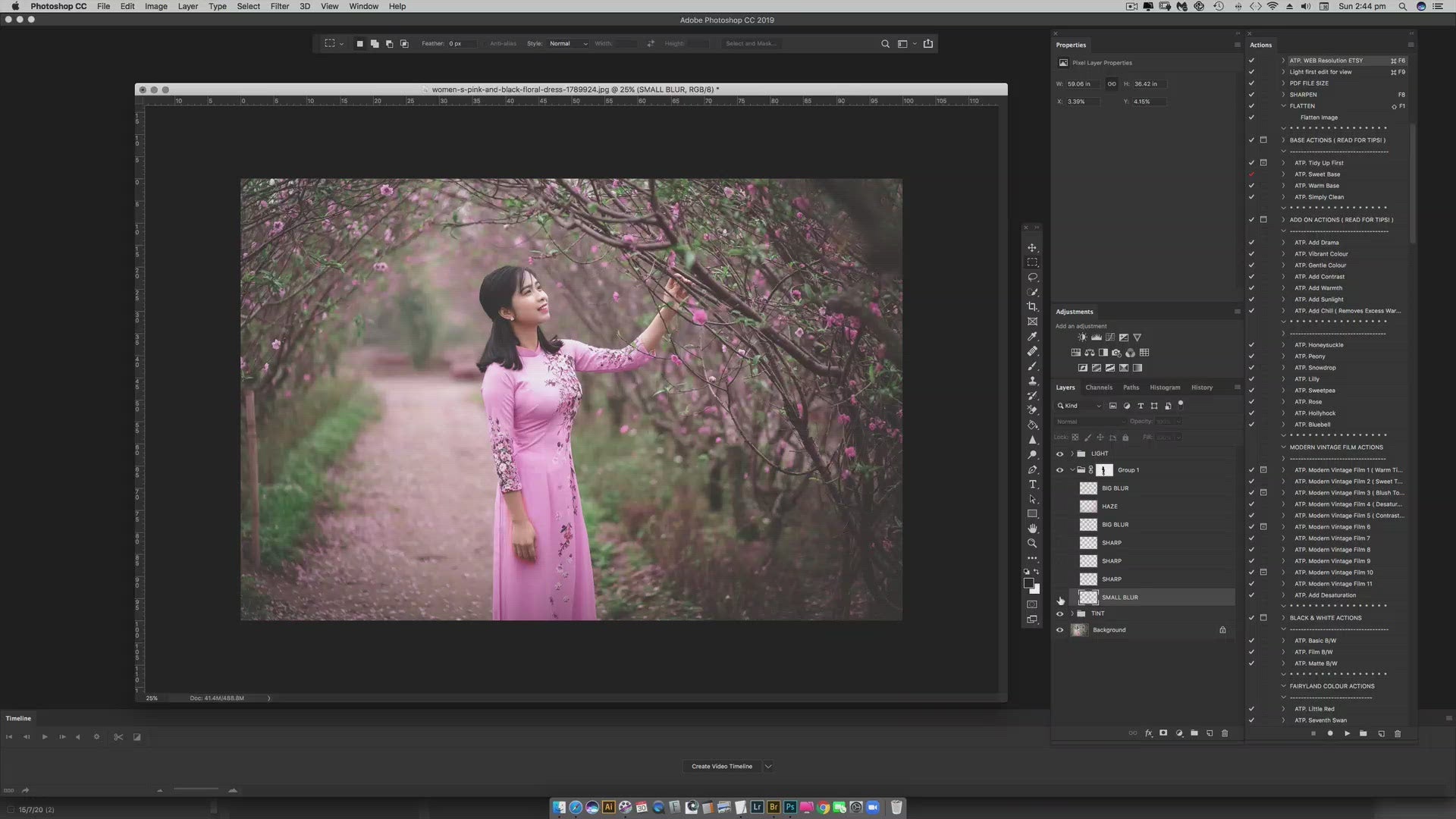Toggle visibility of the TINT group
The width and height of the screenshot is (1456, 819).
(1060, 613)
